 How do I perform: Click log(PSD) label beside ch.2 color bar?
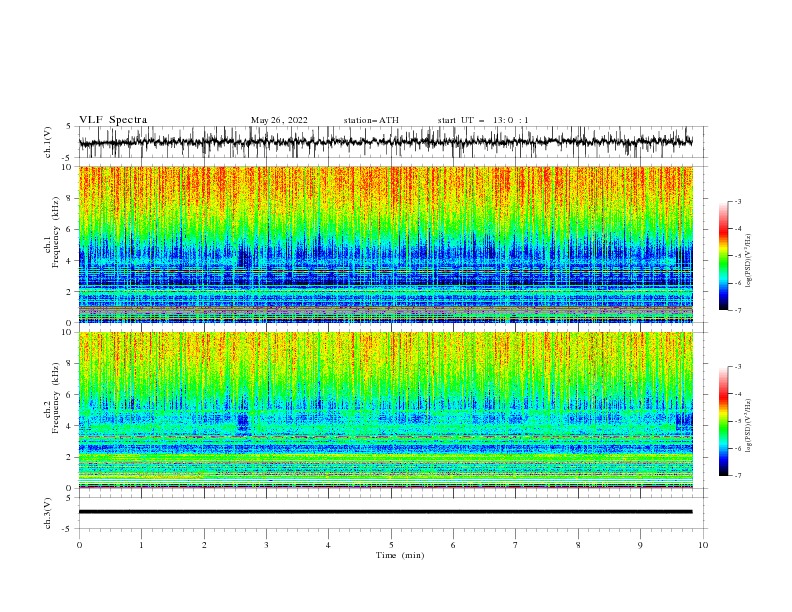749,426
